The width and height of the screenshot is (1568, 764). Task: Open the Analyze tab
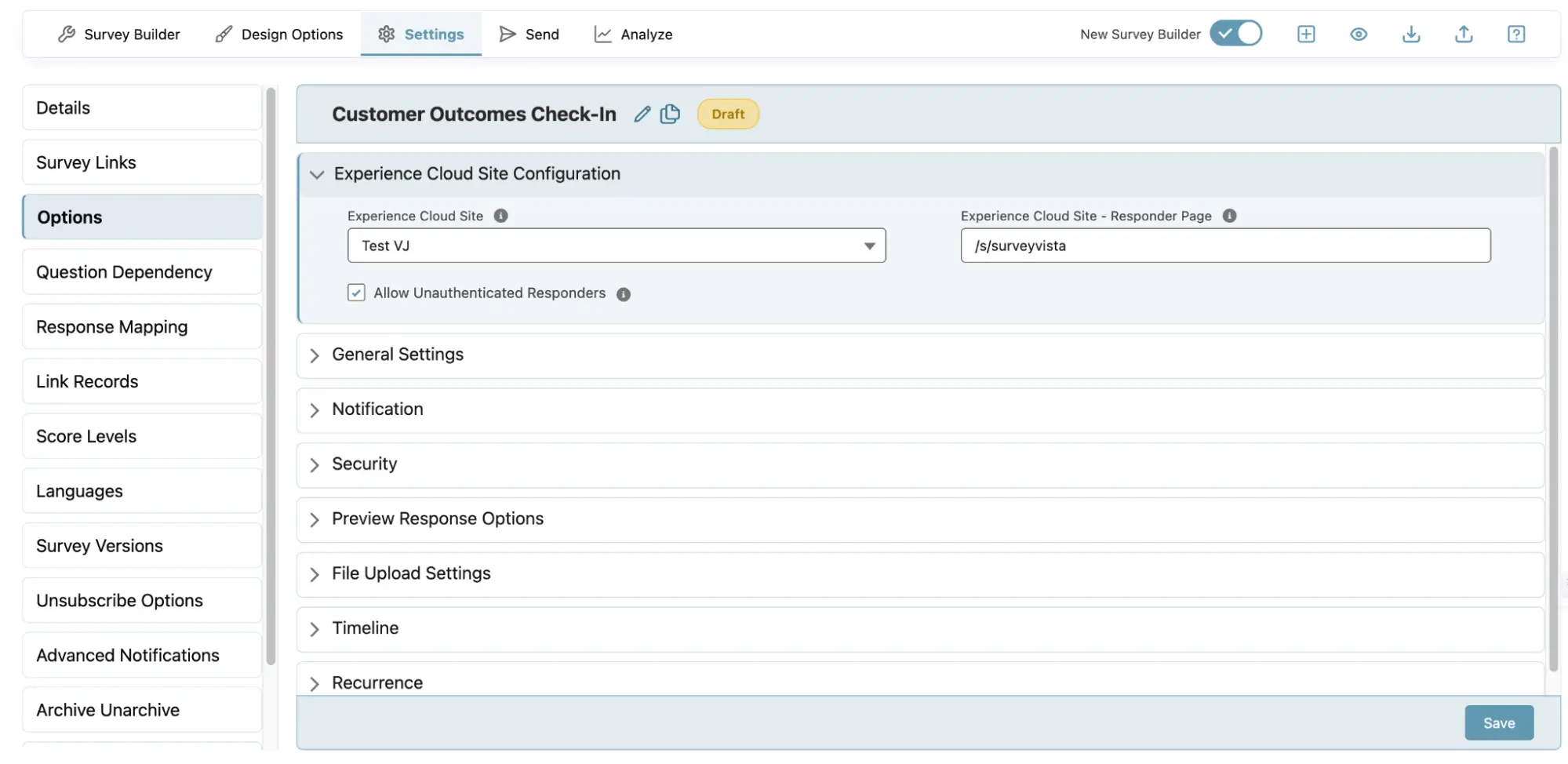click(x=633, y=35)
